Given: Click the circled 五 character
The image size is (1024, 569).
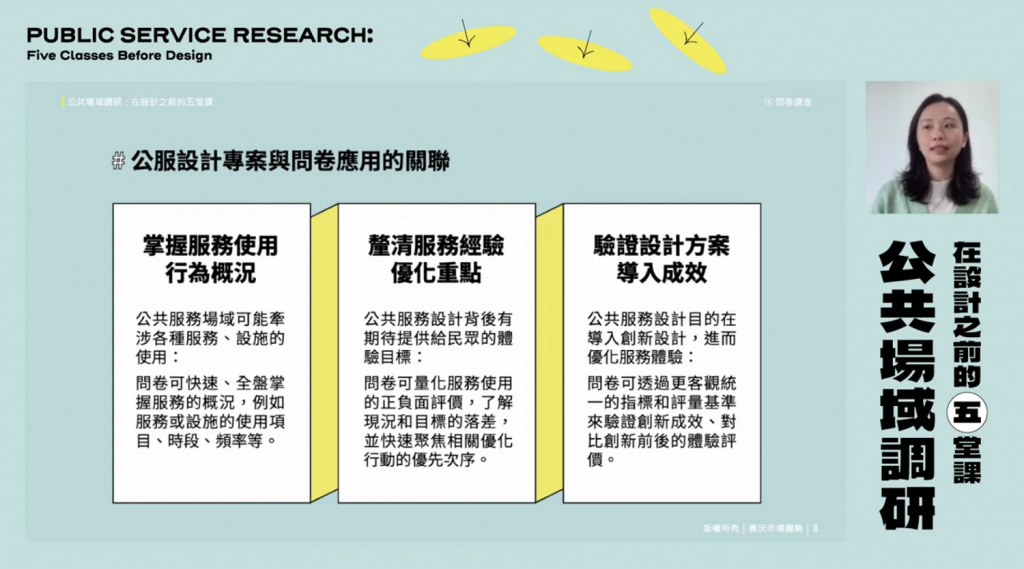Looking at the screenshot, I should tap(967, 410).
